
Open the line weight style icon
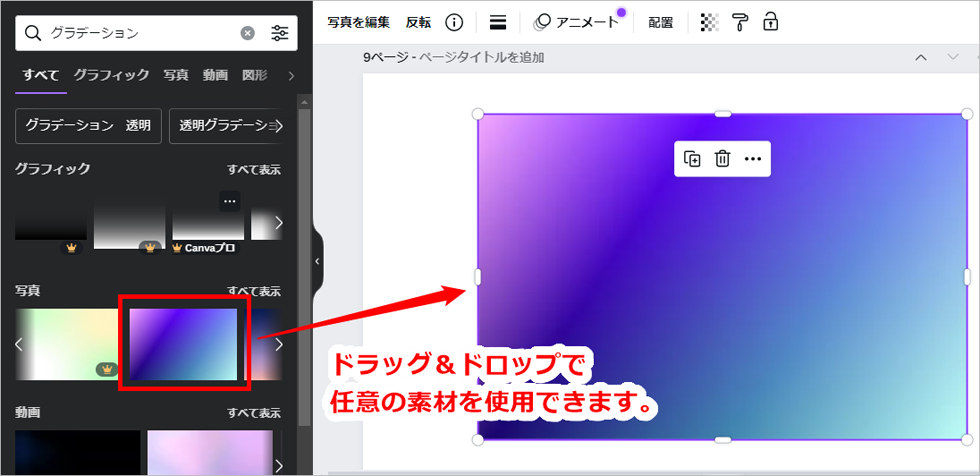(498, 23)
